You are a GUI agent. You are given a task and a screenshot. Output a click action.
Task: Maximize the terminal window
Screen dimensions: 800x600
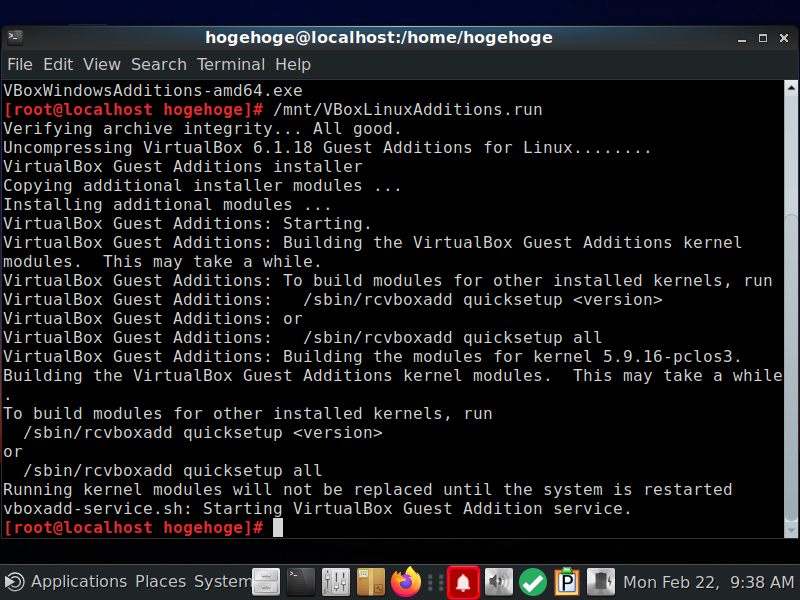pos(763,38)
